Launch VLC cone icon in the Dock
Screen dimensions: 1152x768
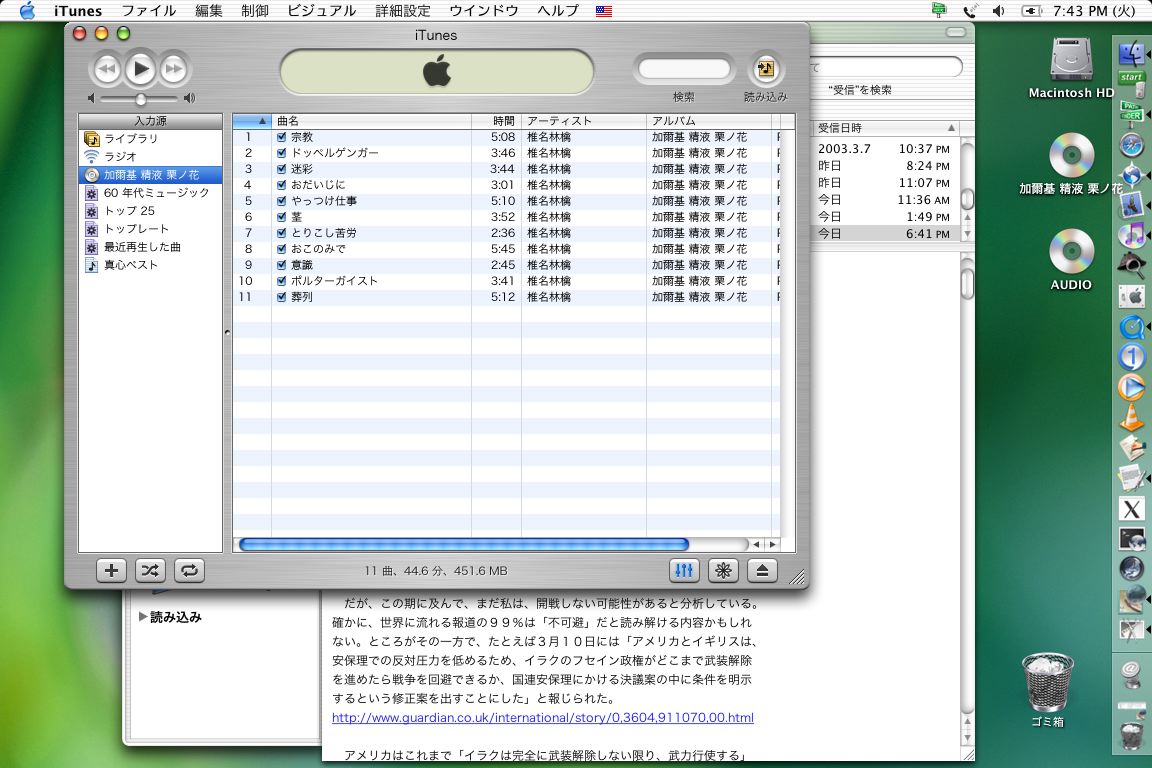(1131, 417)
